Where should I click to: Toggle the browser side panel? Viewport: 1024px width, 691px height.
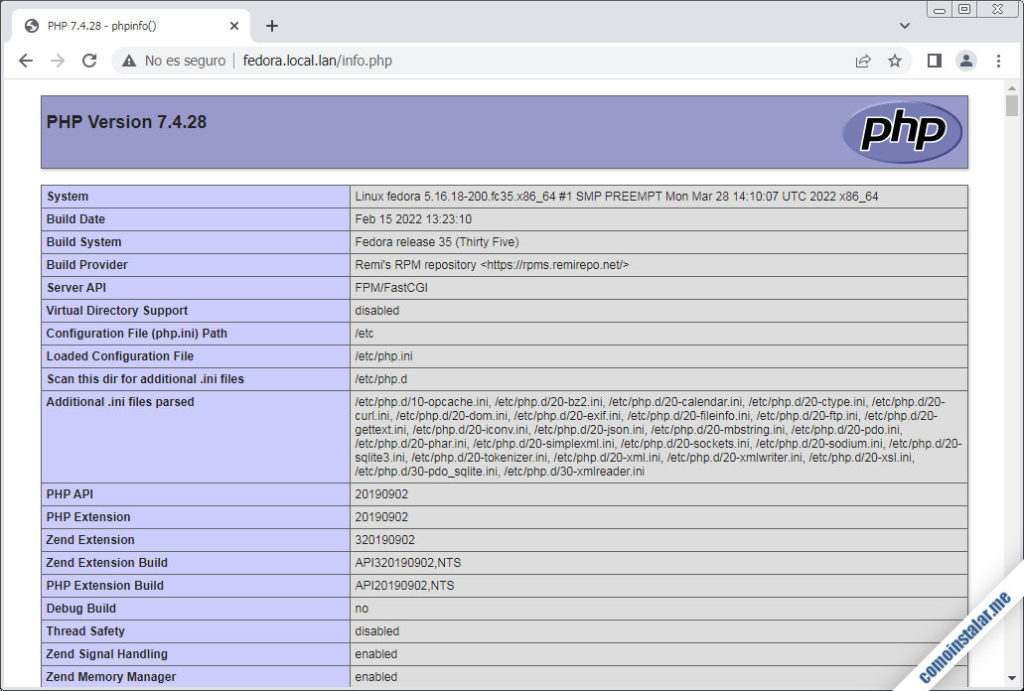coord(934,61)
